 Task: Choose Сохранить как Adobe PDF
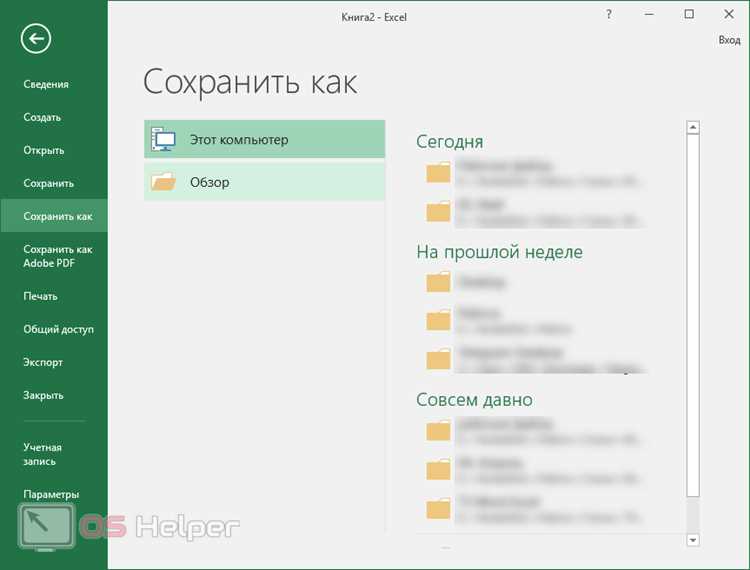(54, 256)
